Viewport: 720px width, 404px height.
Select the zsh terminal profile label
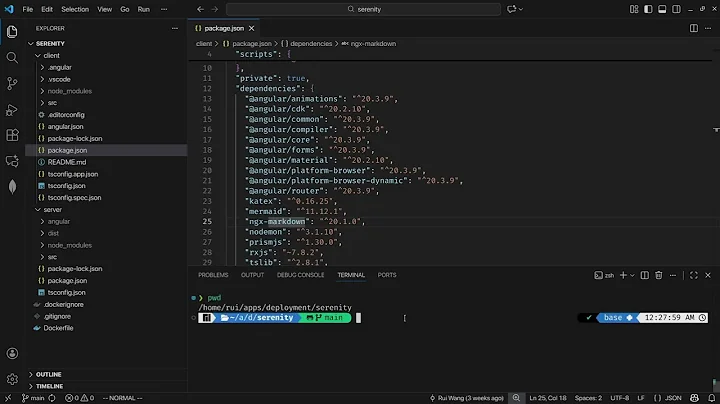pyautogui.click(x=604, y=275)
